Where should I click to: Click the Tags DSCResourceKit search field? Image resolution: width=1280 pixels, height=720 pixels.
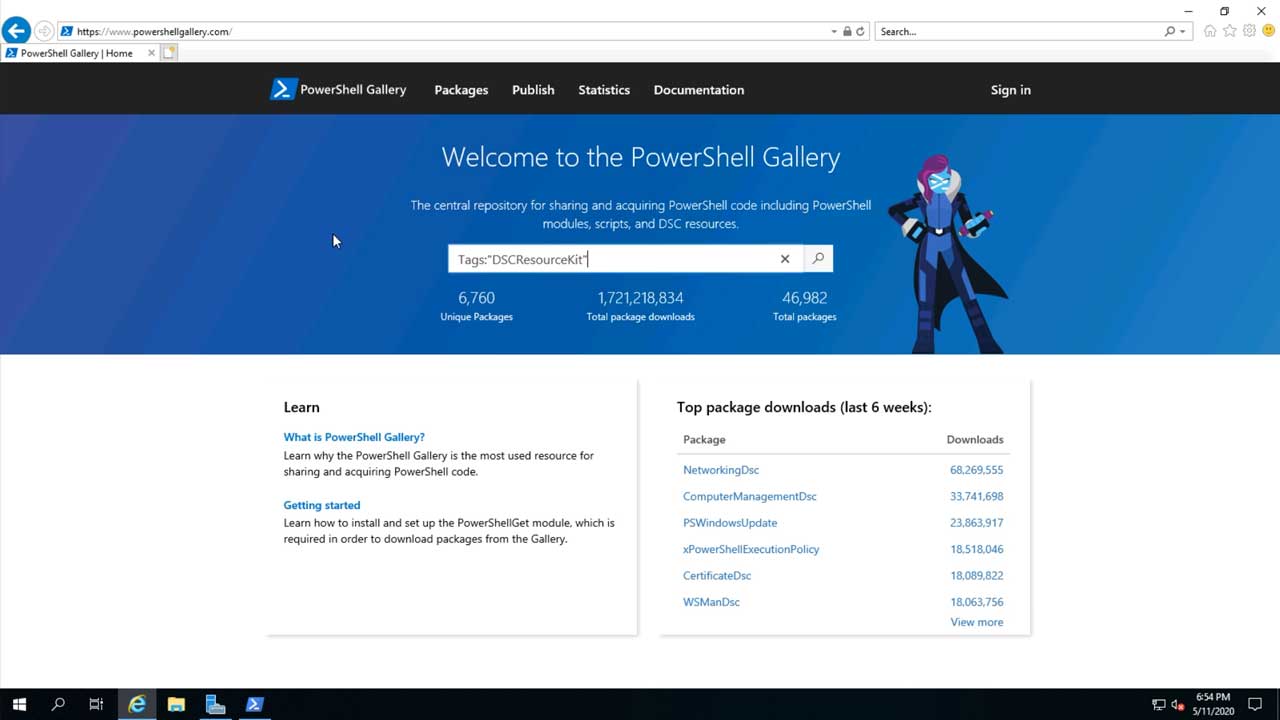click(x=610, y=259)
